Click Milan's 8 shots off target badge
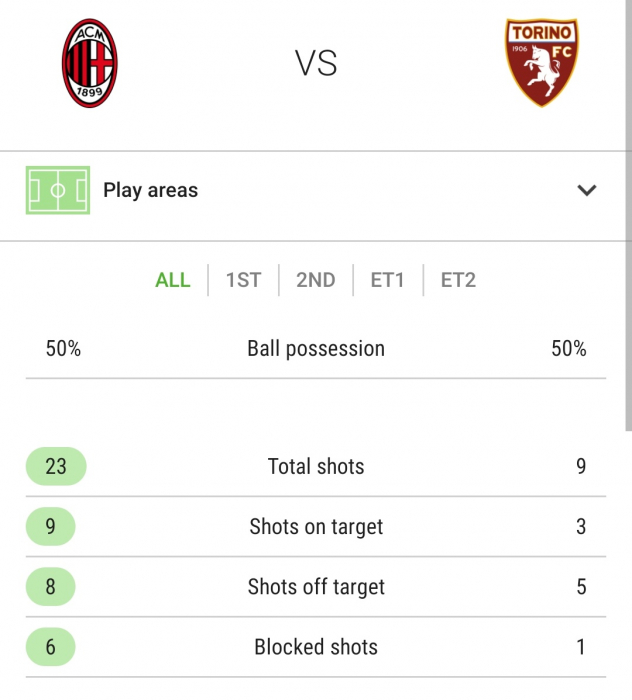The height and width of the screenshot is (700, 632). tap(50, 587)
